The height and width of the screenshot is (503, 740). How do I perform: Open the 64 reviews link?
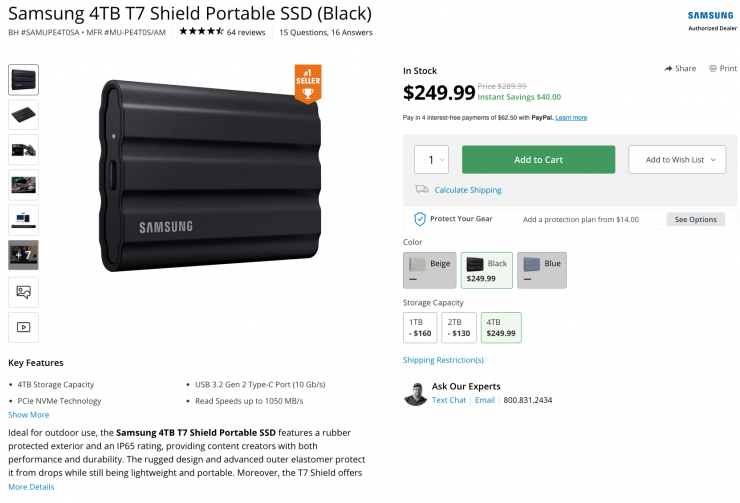(x=246, y=32)
